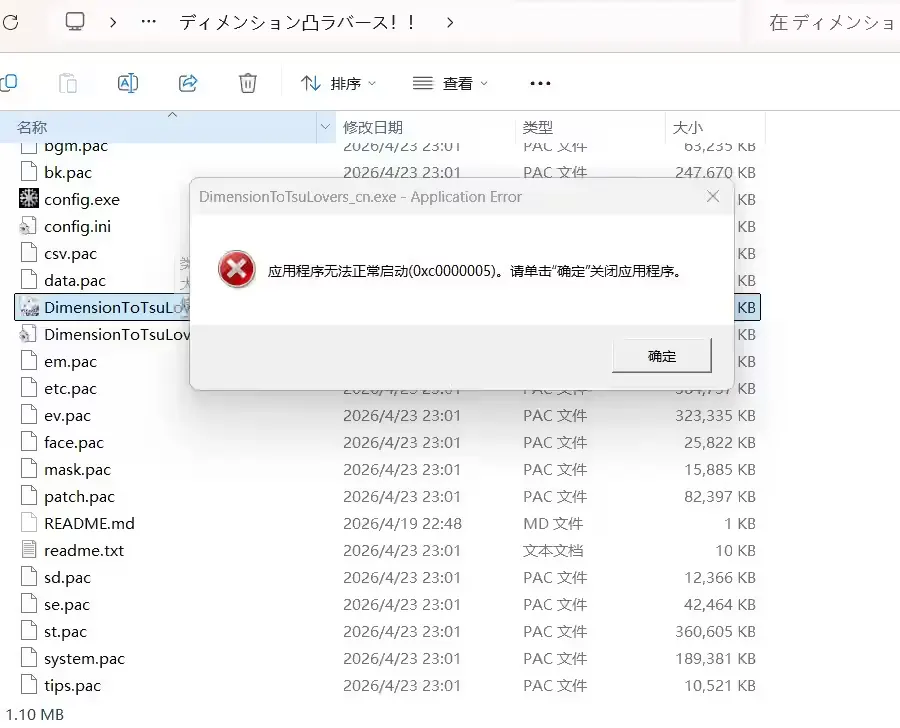Select config.ini file icon

pyautogui.click(x=29, y=226)
